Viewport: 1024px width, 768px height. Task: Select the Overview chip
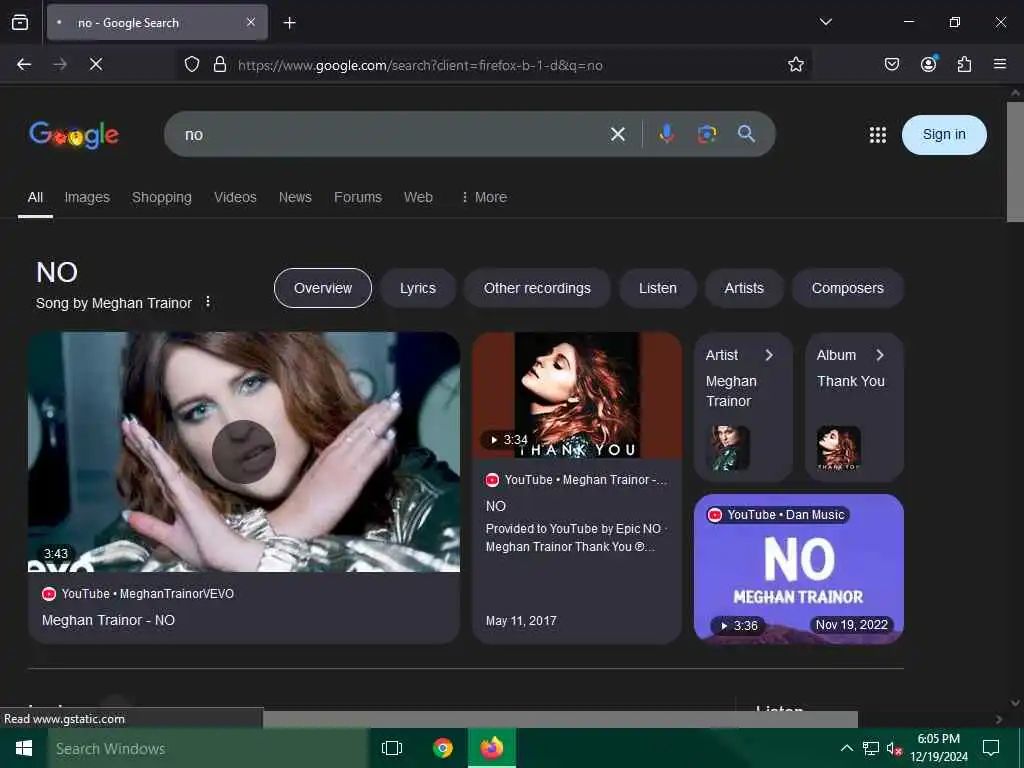[323, 288]
